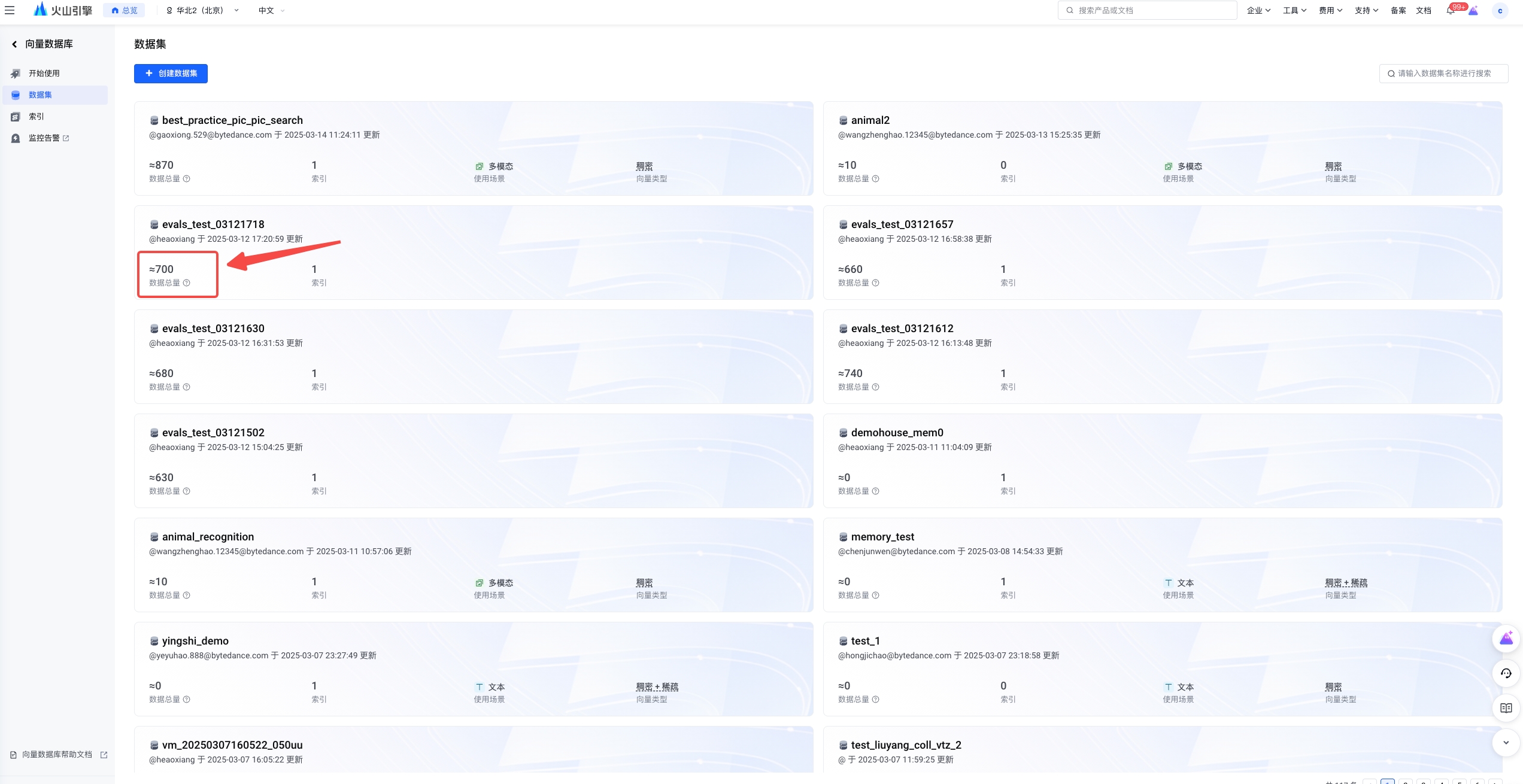Open the 总览 overview tab

tap(125, 10)
